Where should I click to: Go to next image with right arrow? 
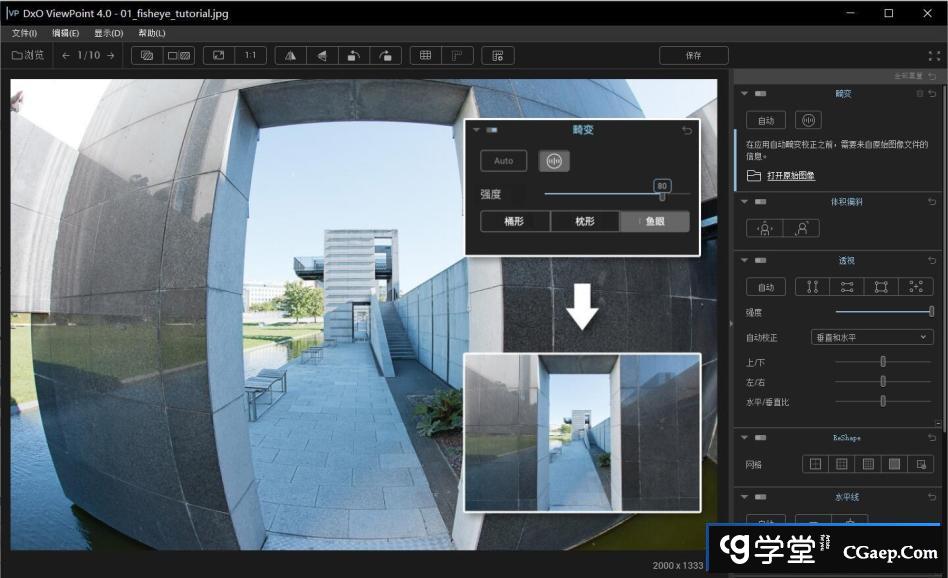point(111,56)
